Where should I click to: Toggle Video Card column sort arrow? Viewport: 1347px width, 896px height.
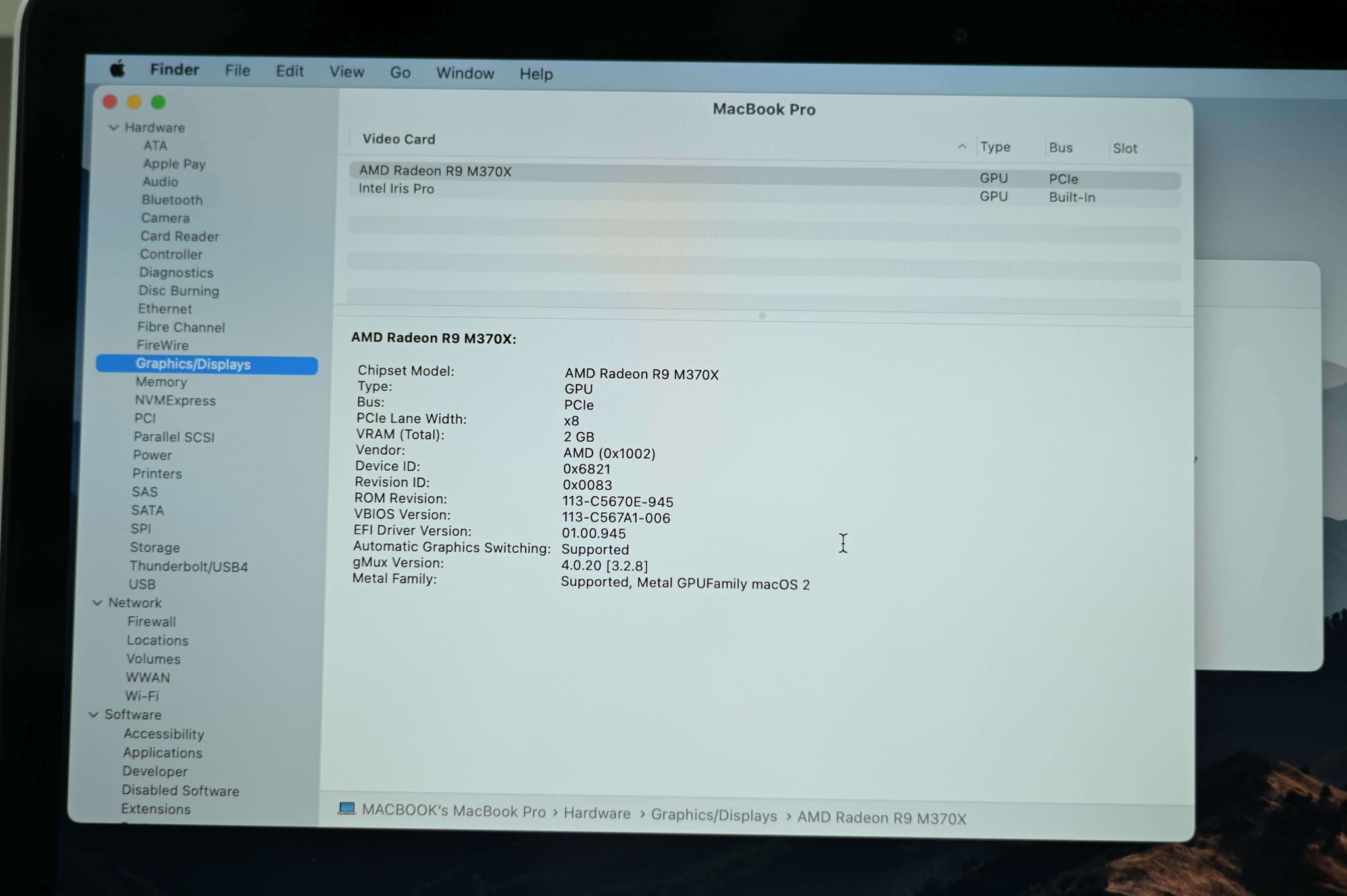(962, 147)
